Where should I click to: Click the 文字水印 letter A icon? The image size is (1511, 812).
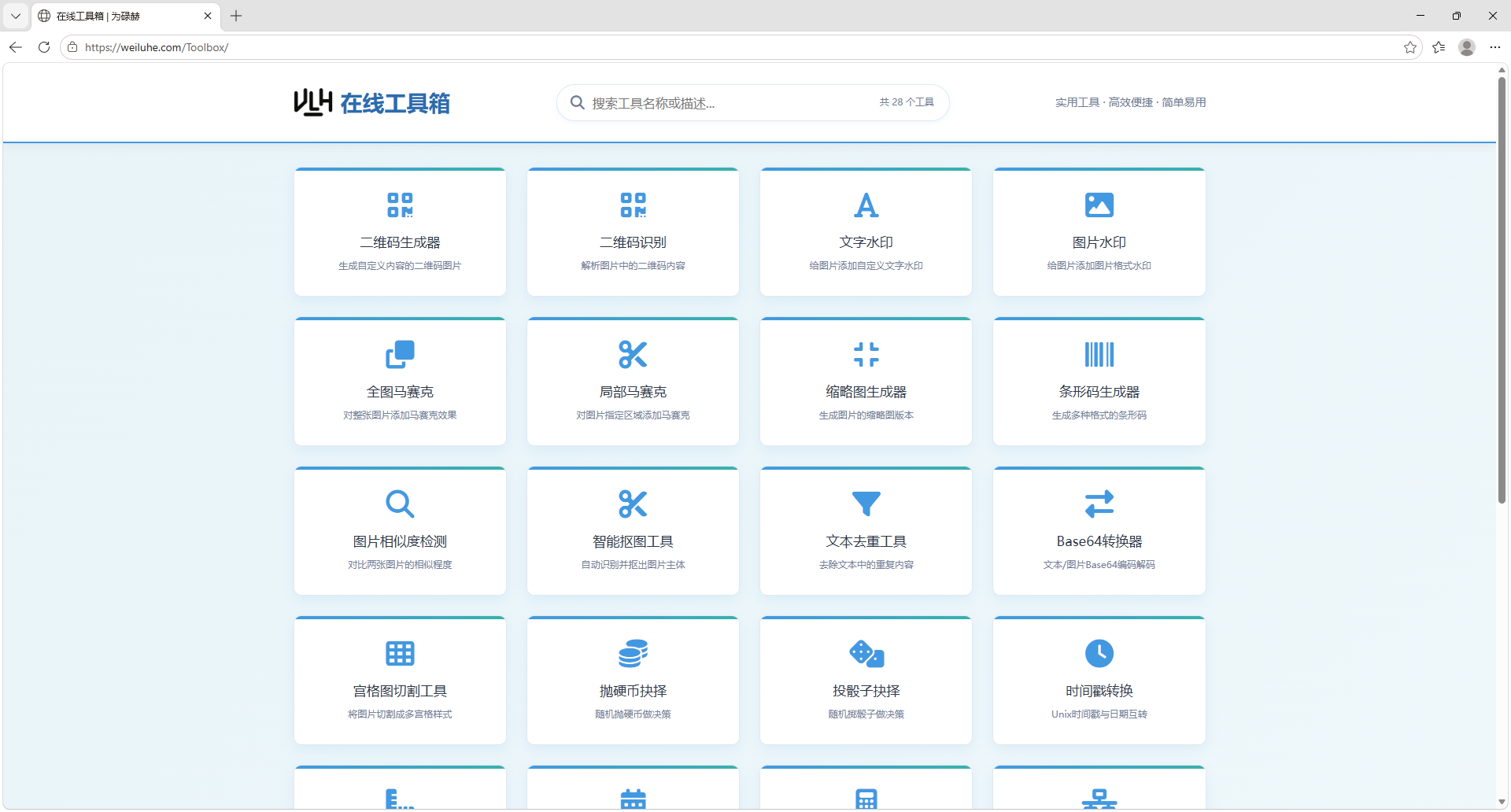[866, 205]
